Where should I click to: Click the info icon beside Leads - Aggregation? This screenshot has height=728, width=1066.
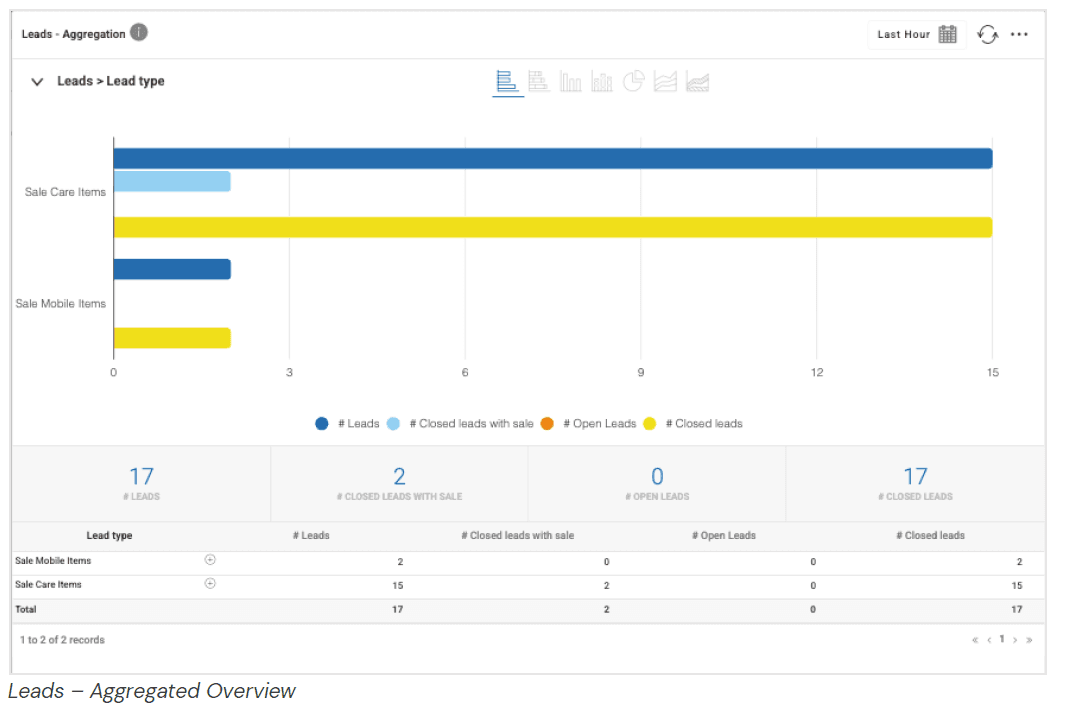coord(139,33)
